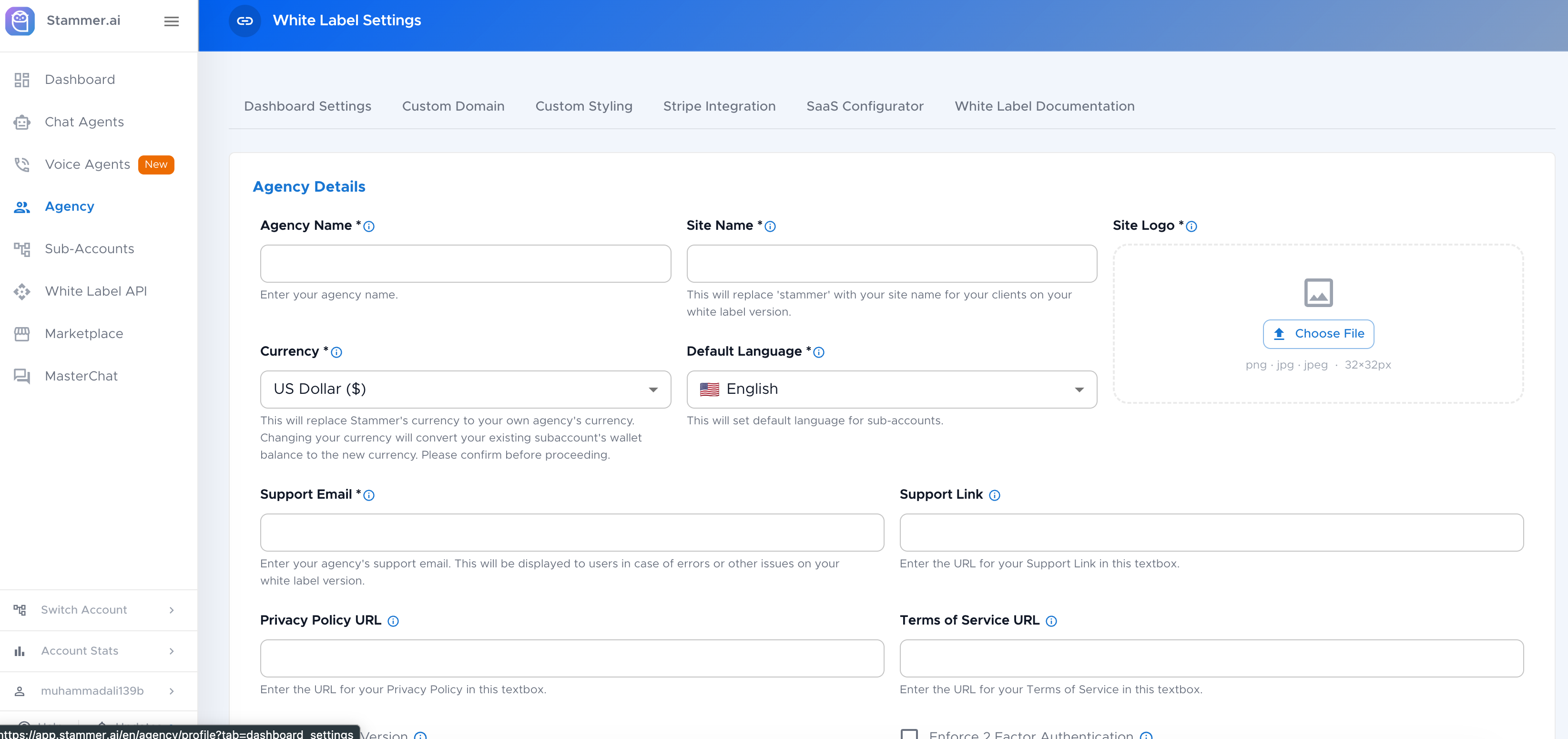Select the Agency people icon in sidebar
Viewport: 1568px width, 739px height.
(22, 207)
